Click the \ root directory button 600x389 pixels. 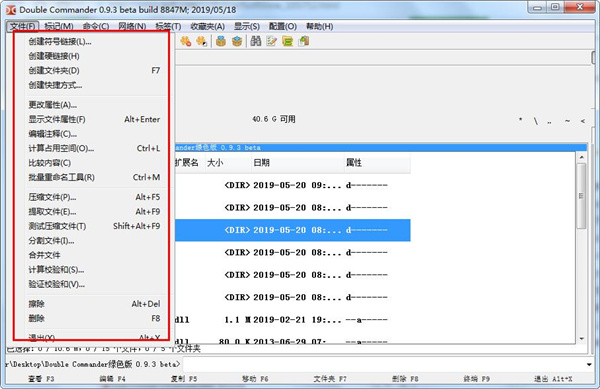tap(536, 120)
